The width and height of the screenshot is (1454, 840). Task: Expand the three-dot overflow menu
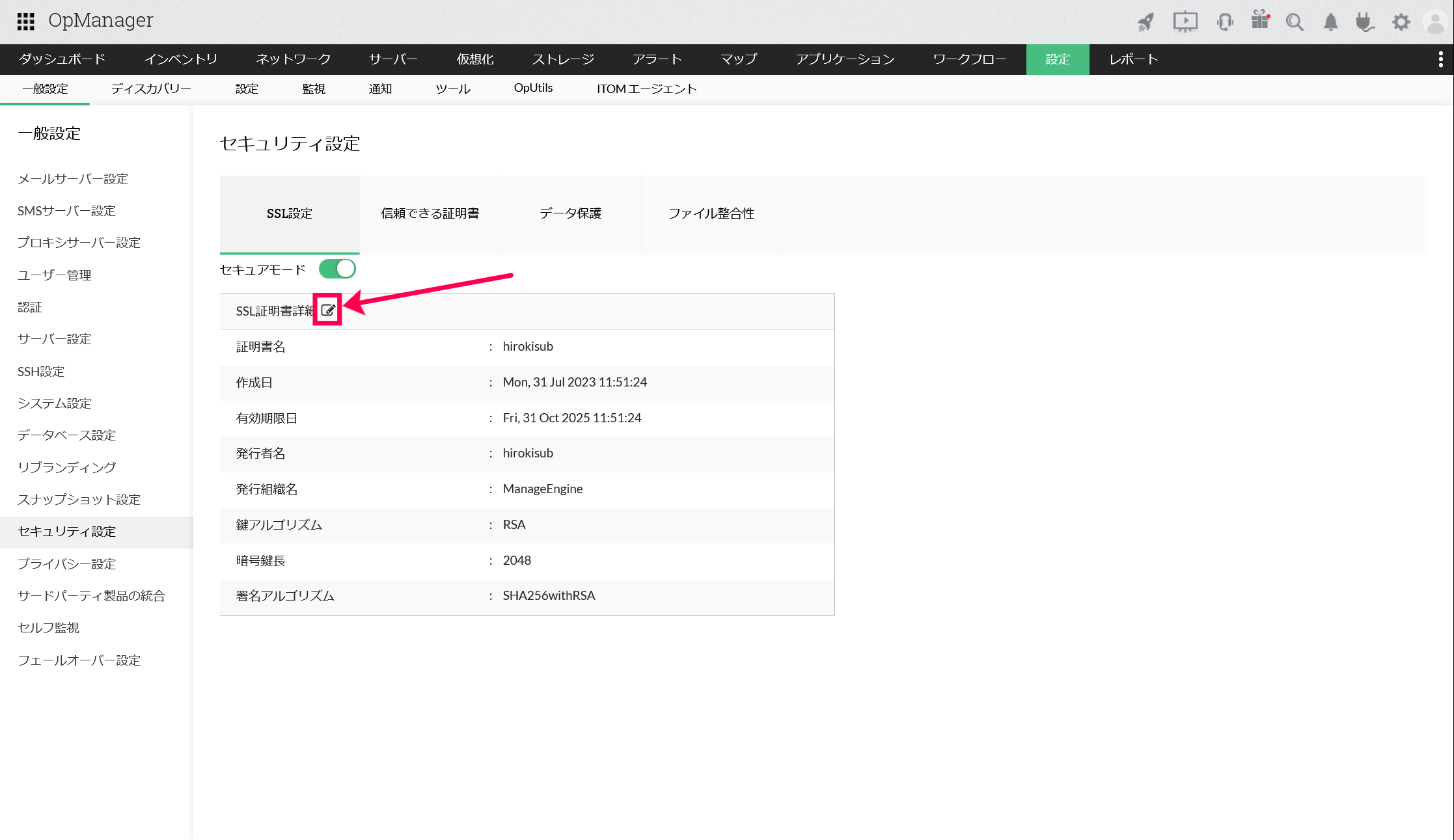pos(1440,59)
